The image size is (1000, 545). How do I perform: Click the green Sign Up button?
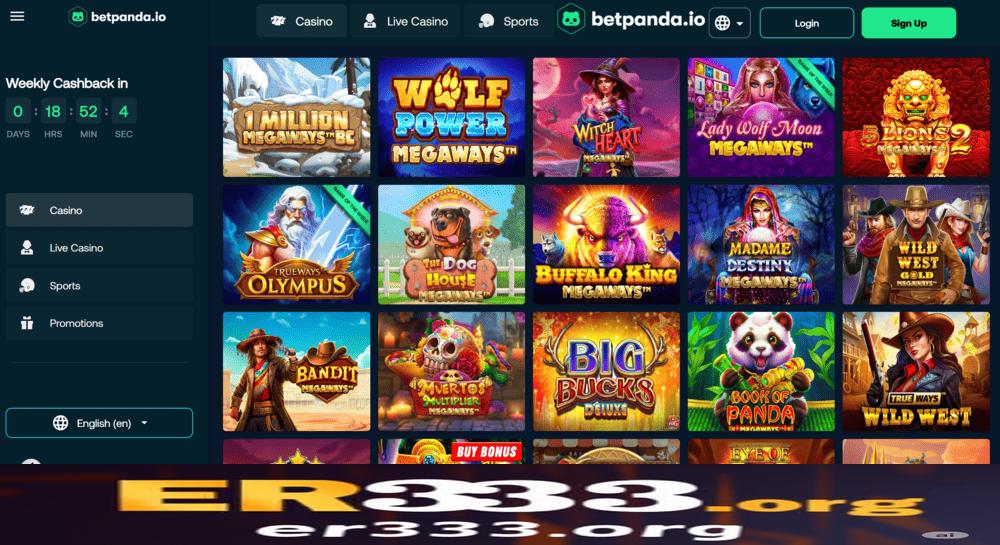click(908, 23)
